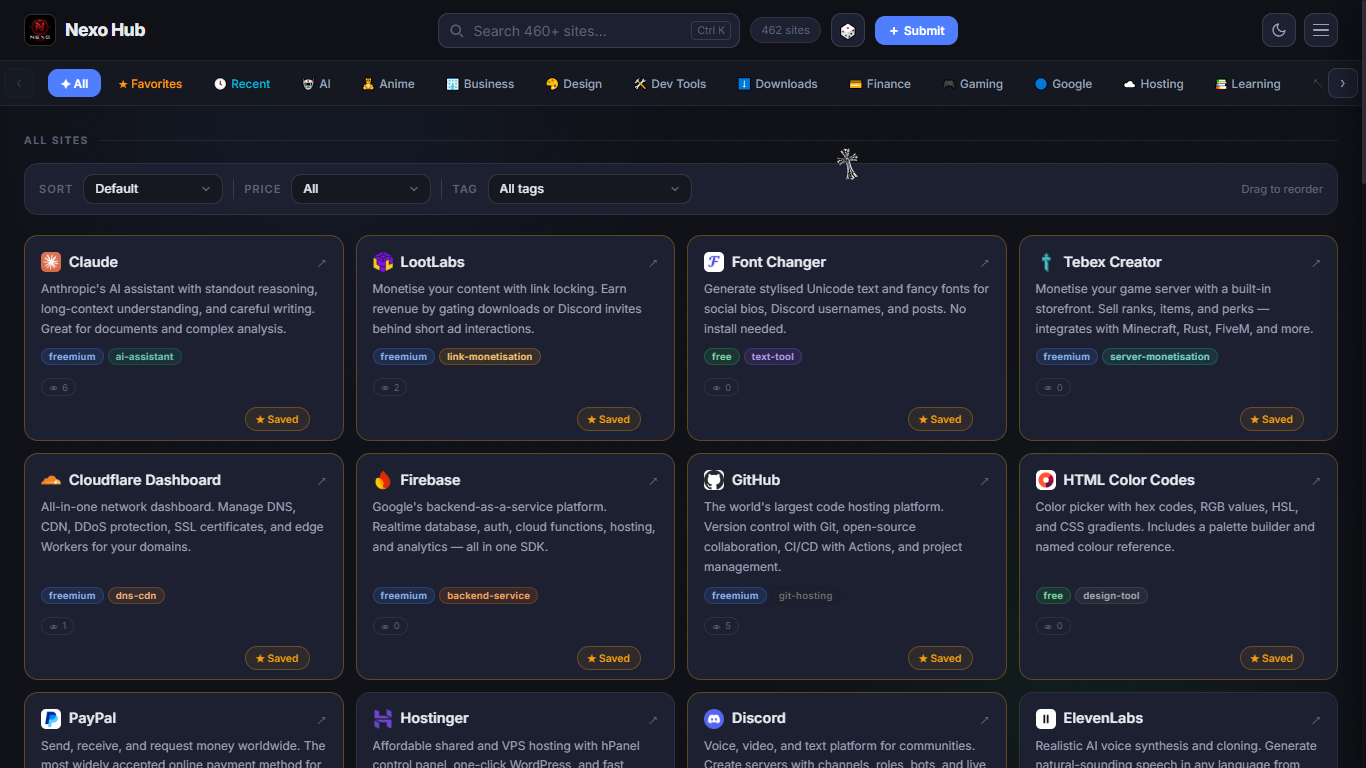The height and width of the screenshot is (768, 1366).
Task: Select the Design category tab
Action: [x=574, y=84]
